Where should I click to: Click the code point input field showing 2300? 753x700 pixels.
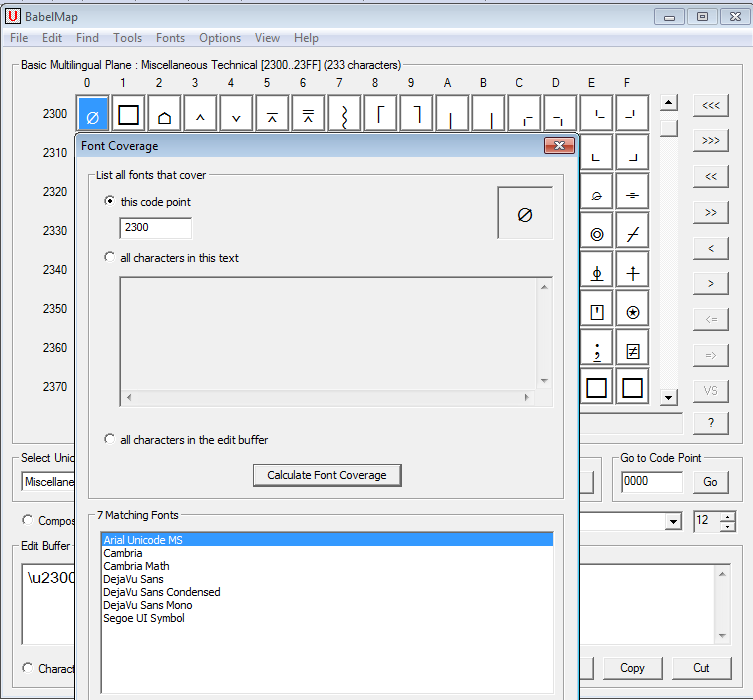coord(156,228)
